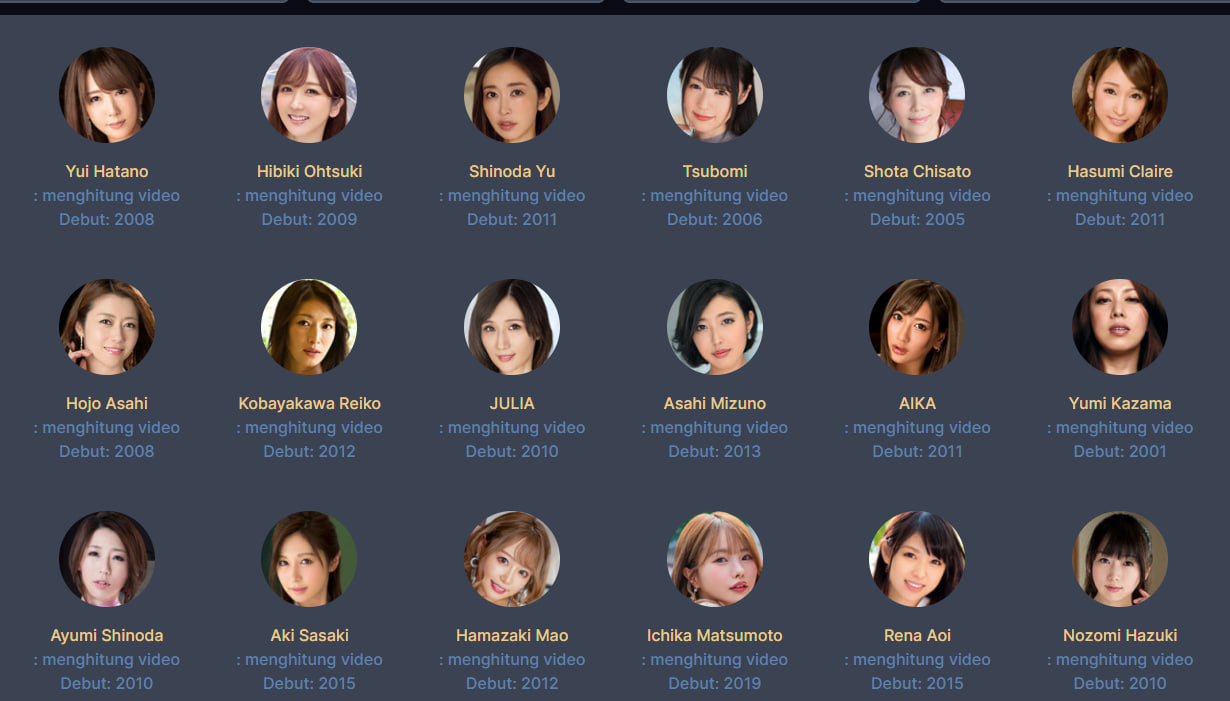Open the Kobayakawa Reiko name link
The width and height of the screenshot is (1230, 701).
(x=309, y=403)
